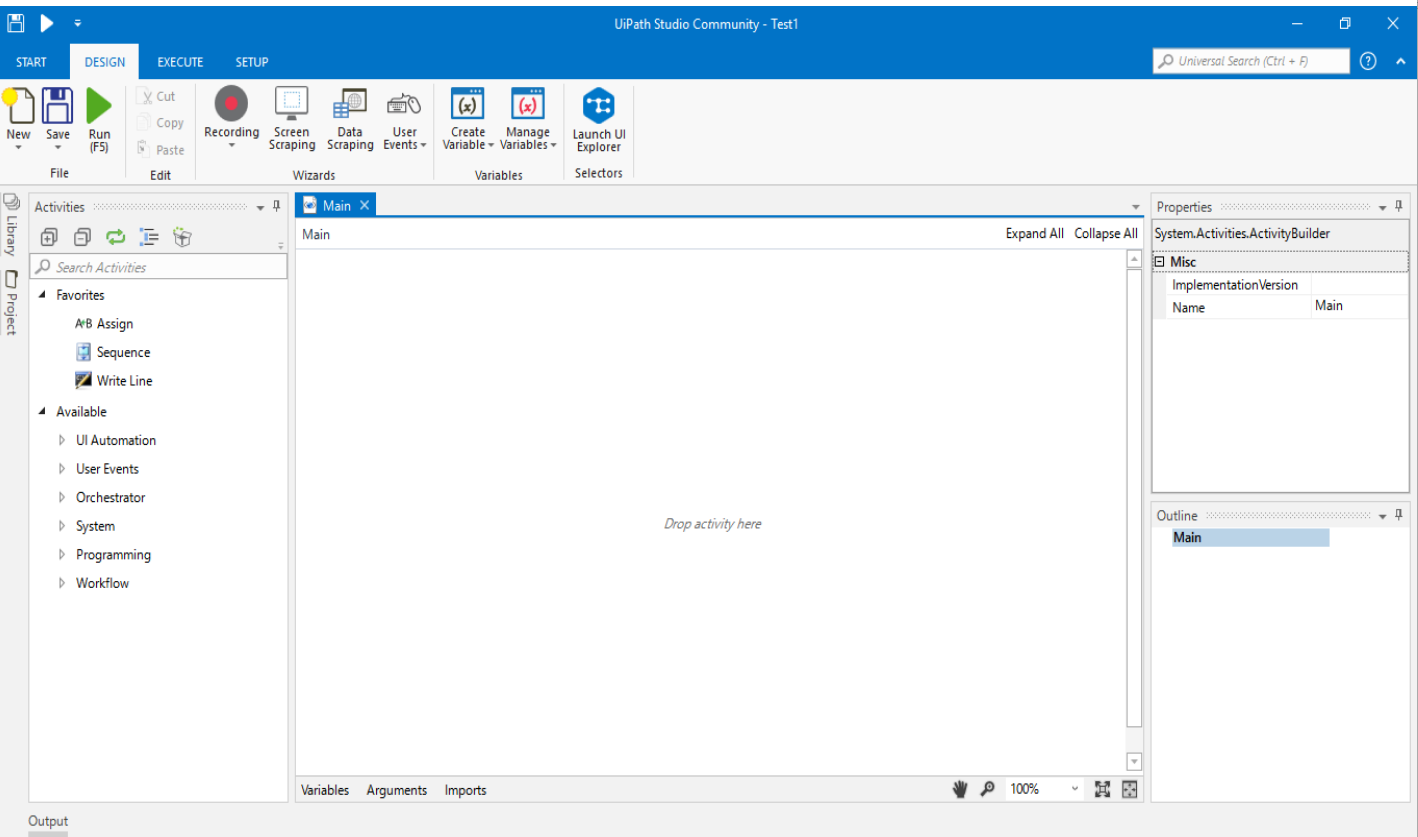The image size is (1418, 837).
Task: Launch the Data Scraping wizard
Action: pos(350,119)
